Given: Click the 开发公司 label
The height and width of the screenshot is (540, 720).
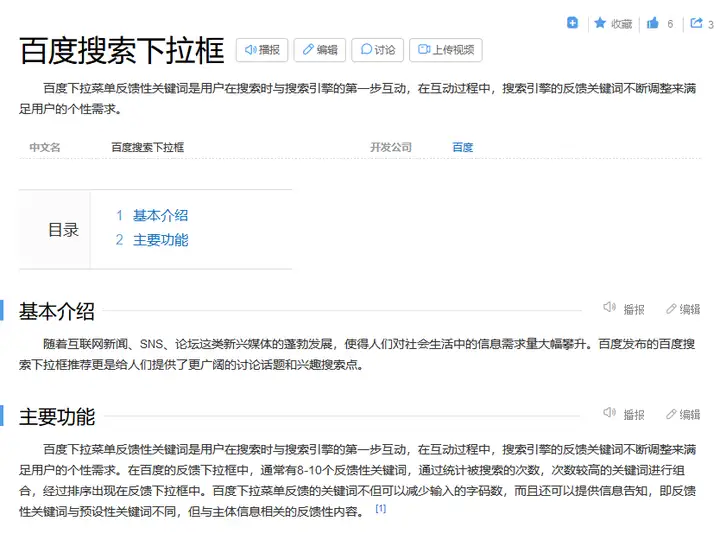Looking at the screenshot, I should (x=391, y=147).
